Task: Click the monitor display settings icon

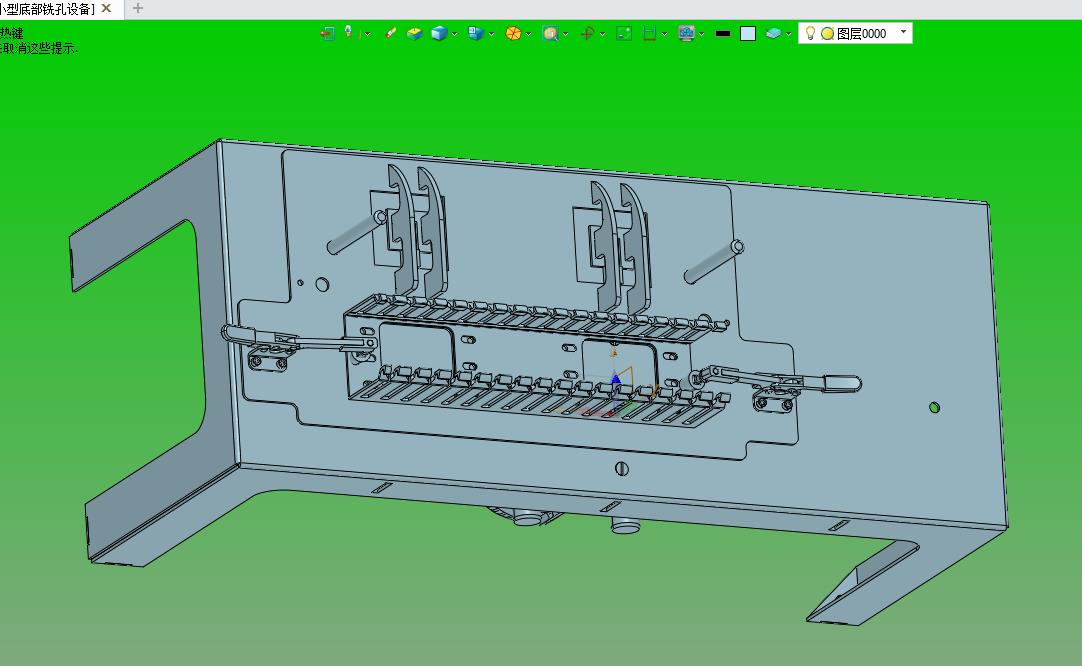Action: point(686,33)
